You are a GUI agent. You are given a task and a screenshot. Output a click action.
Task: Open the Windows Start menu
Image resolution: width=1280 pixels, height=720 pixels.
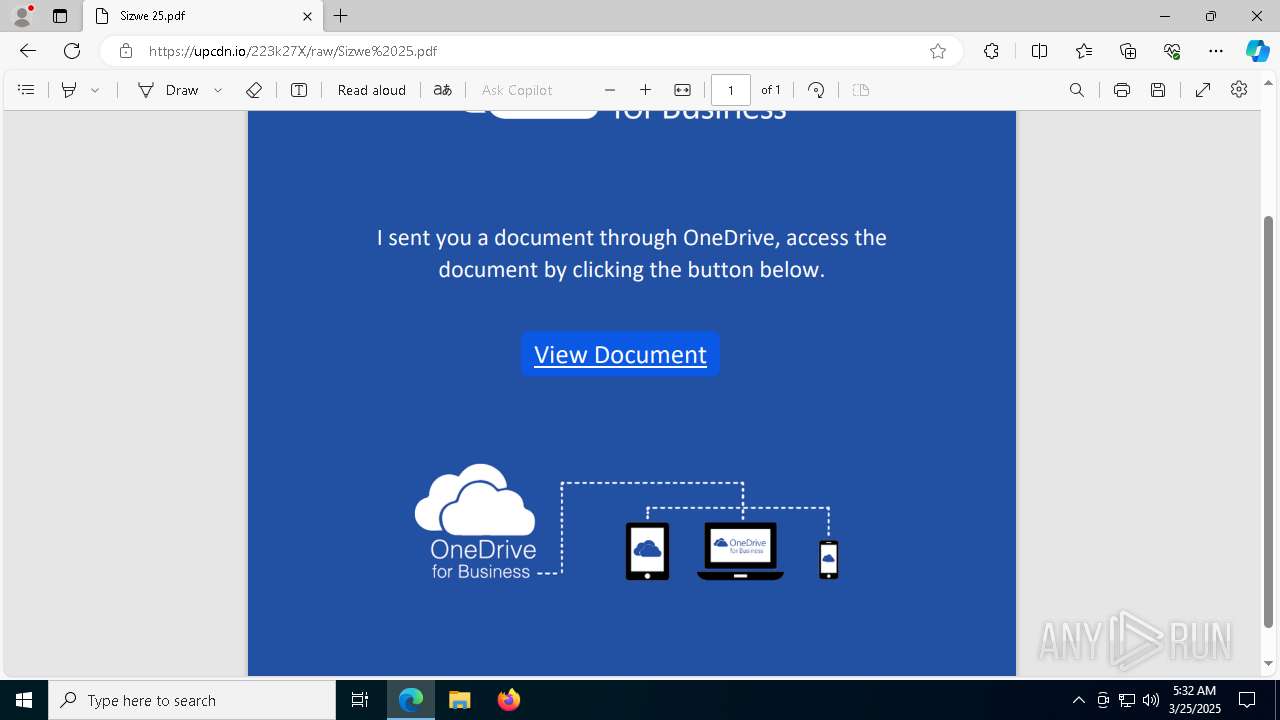(x=24, y=700)
